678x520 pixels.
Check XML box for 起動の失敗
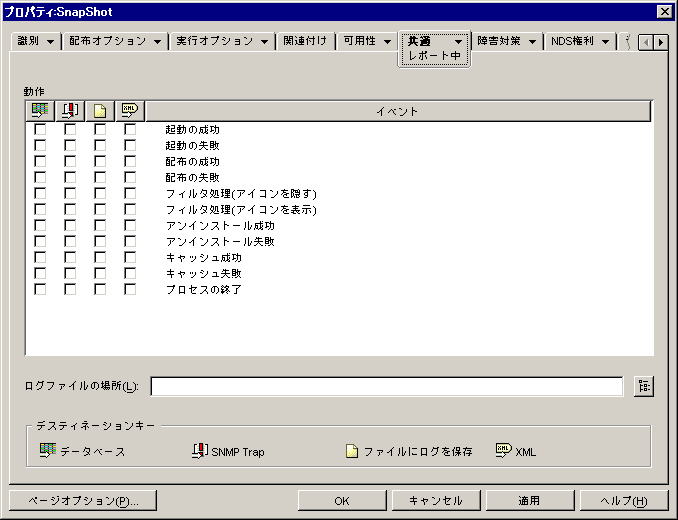point(130,145)
